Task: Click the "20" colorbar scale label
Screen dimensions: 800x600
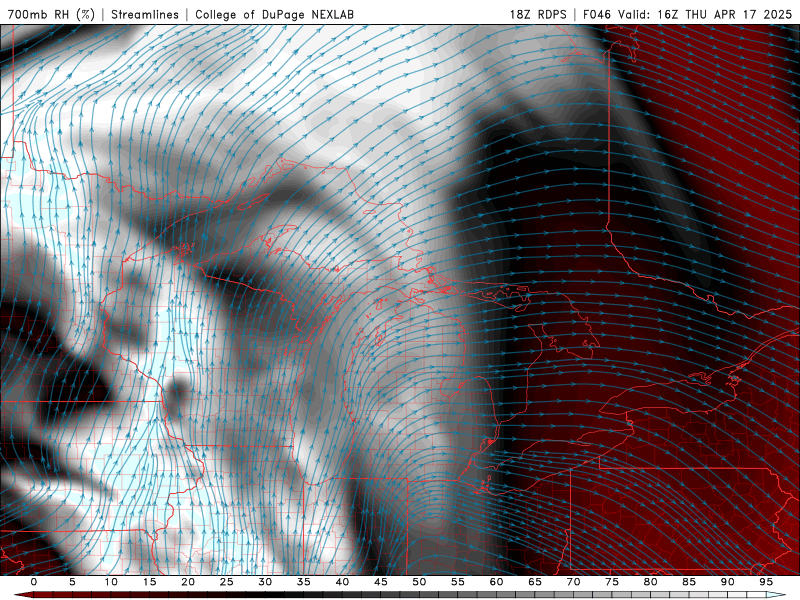Action: click(x=188, y=582)
